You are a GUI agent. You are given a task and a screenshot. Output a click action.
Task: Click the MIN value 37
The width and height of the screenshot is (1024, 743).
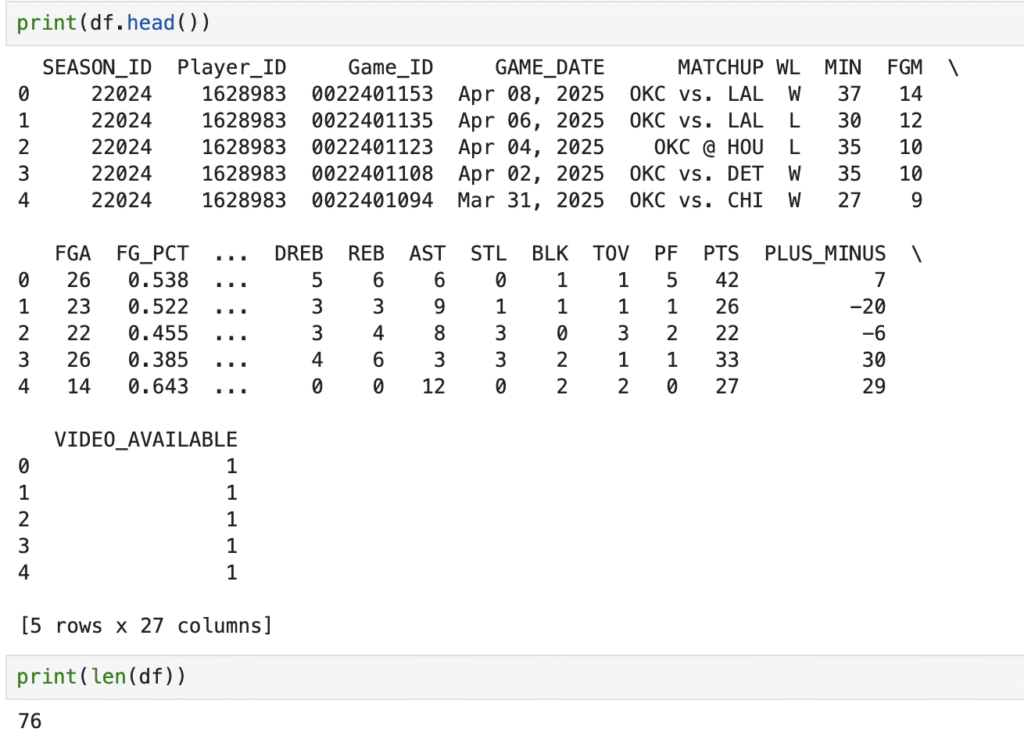849,94
